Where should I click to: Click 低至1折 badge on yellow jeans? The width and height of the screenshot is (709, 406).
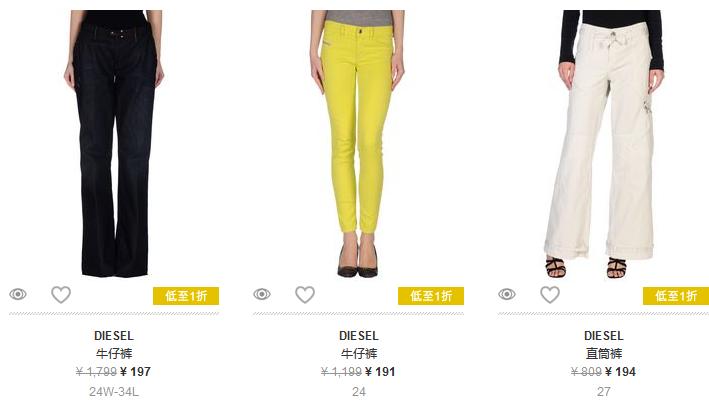pos(431,296)
